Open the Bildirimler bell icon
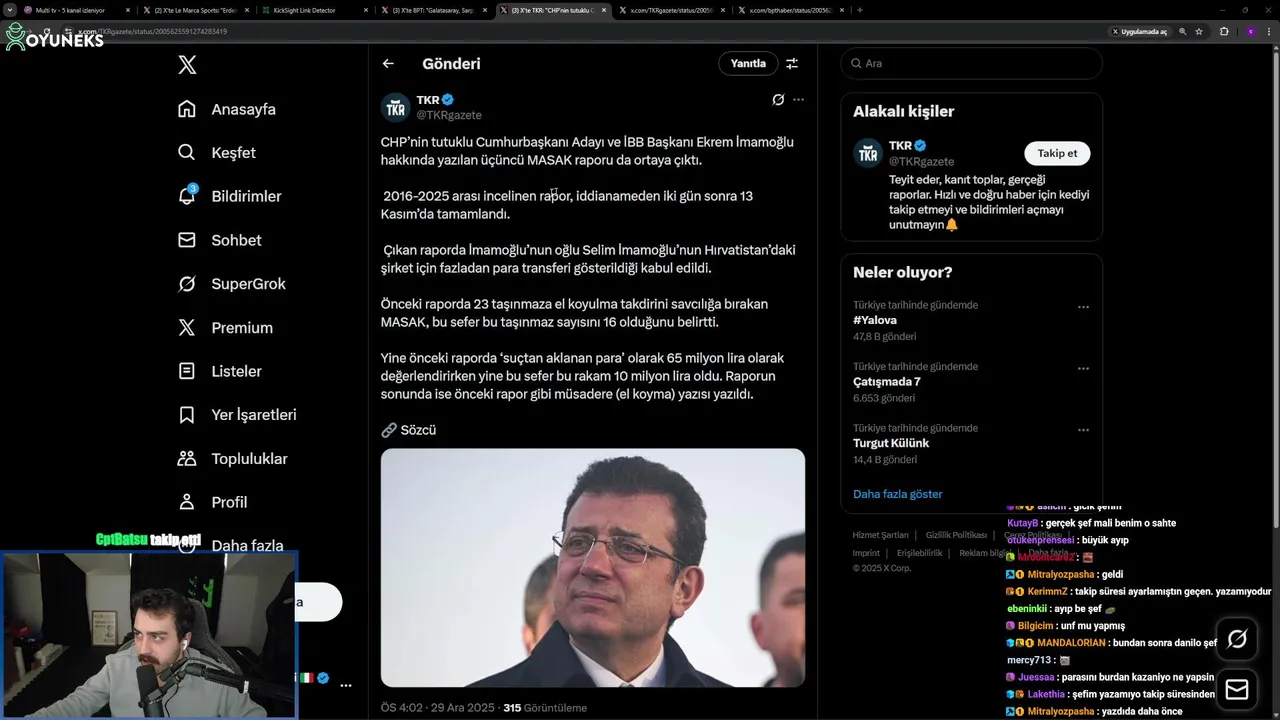 pos(187,196)
